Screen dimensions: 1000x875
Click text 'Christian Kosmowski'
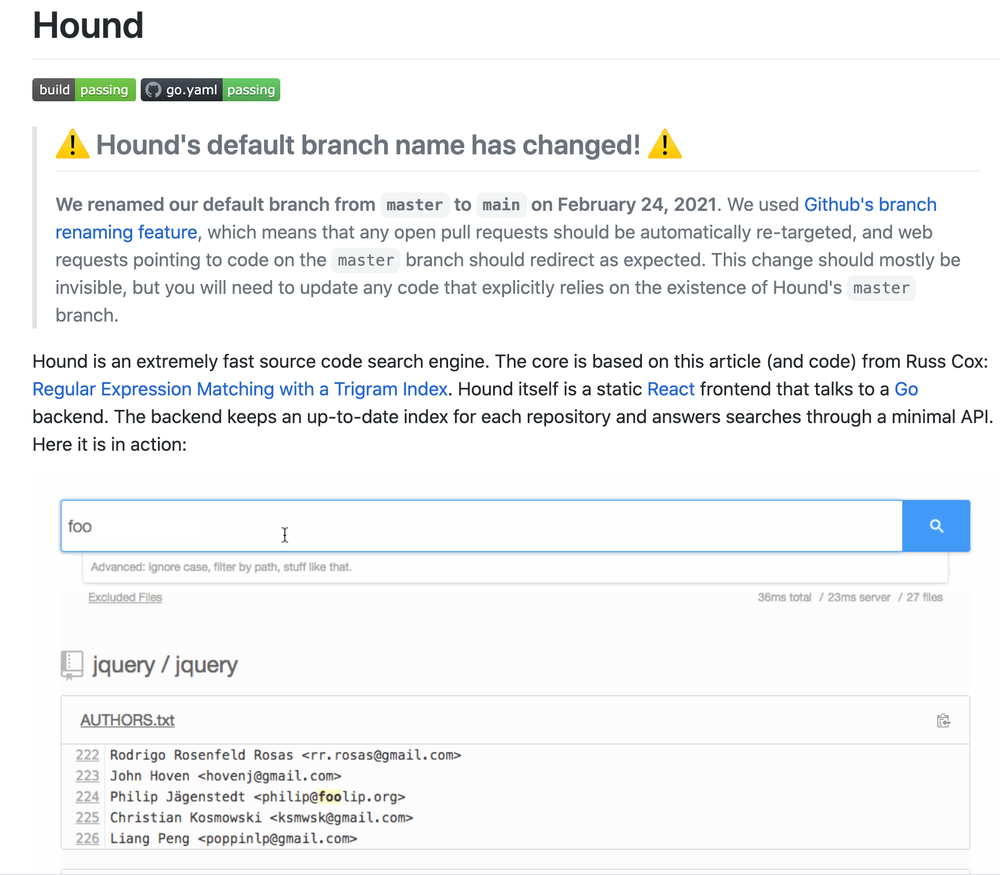coord(186,818)
